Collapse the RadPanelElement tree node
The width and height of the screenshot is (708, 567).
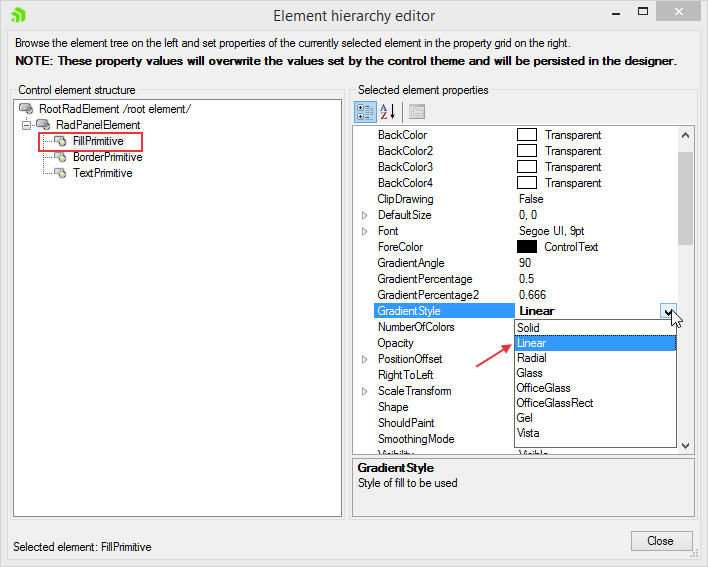click(27, 125)
